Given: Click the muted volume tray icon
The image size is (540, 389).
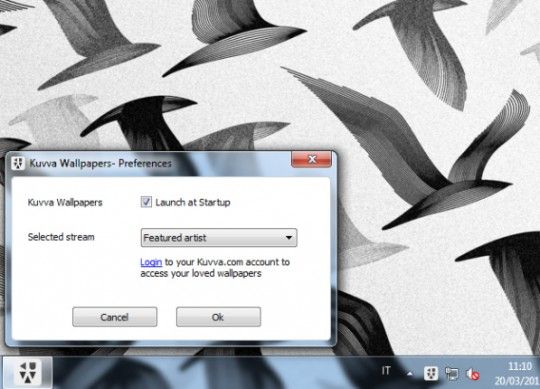Looking at the screenshot, I should click(472, 374).
